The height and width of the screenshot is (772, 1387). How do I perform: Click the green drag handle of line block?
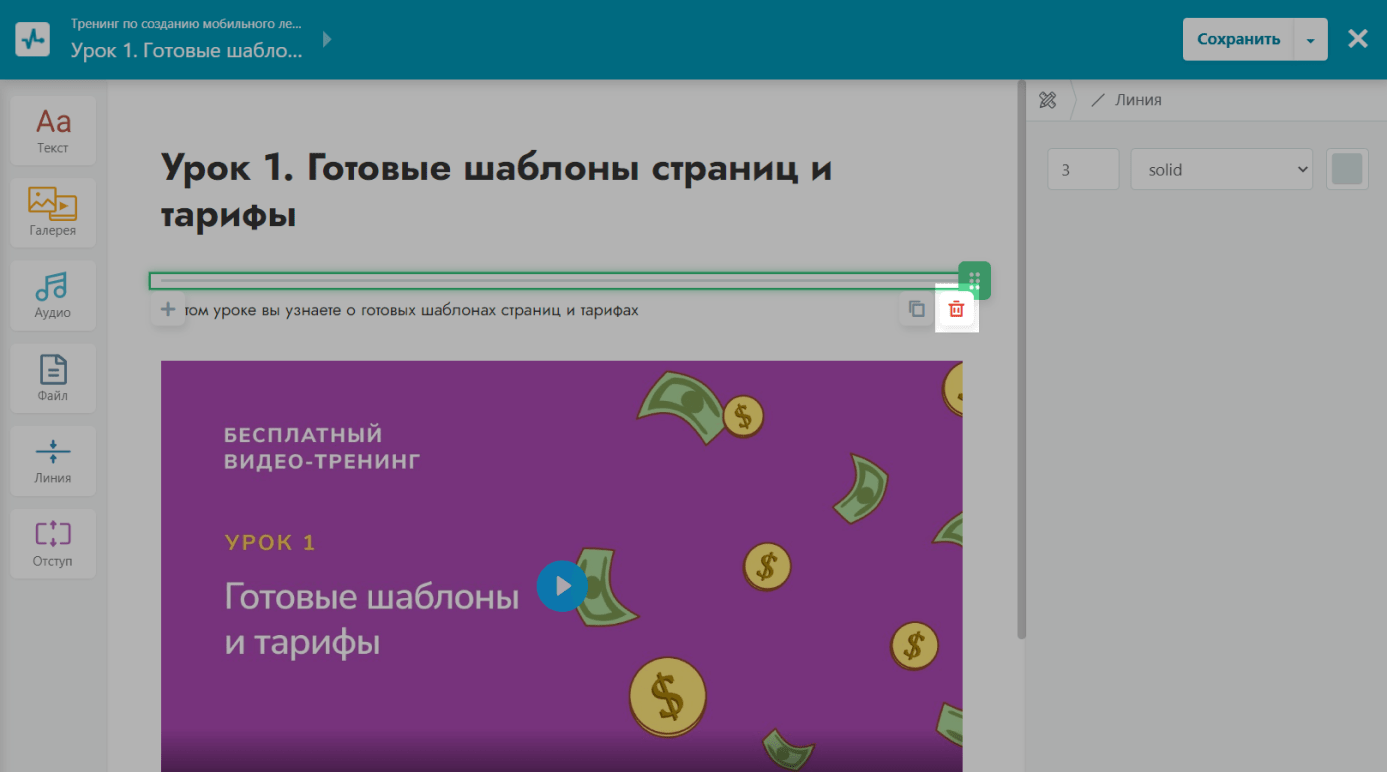974,280
